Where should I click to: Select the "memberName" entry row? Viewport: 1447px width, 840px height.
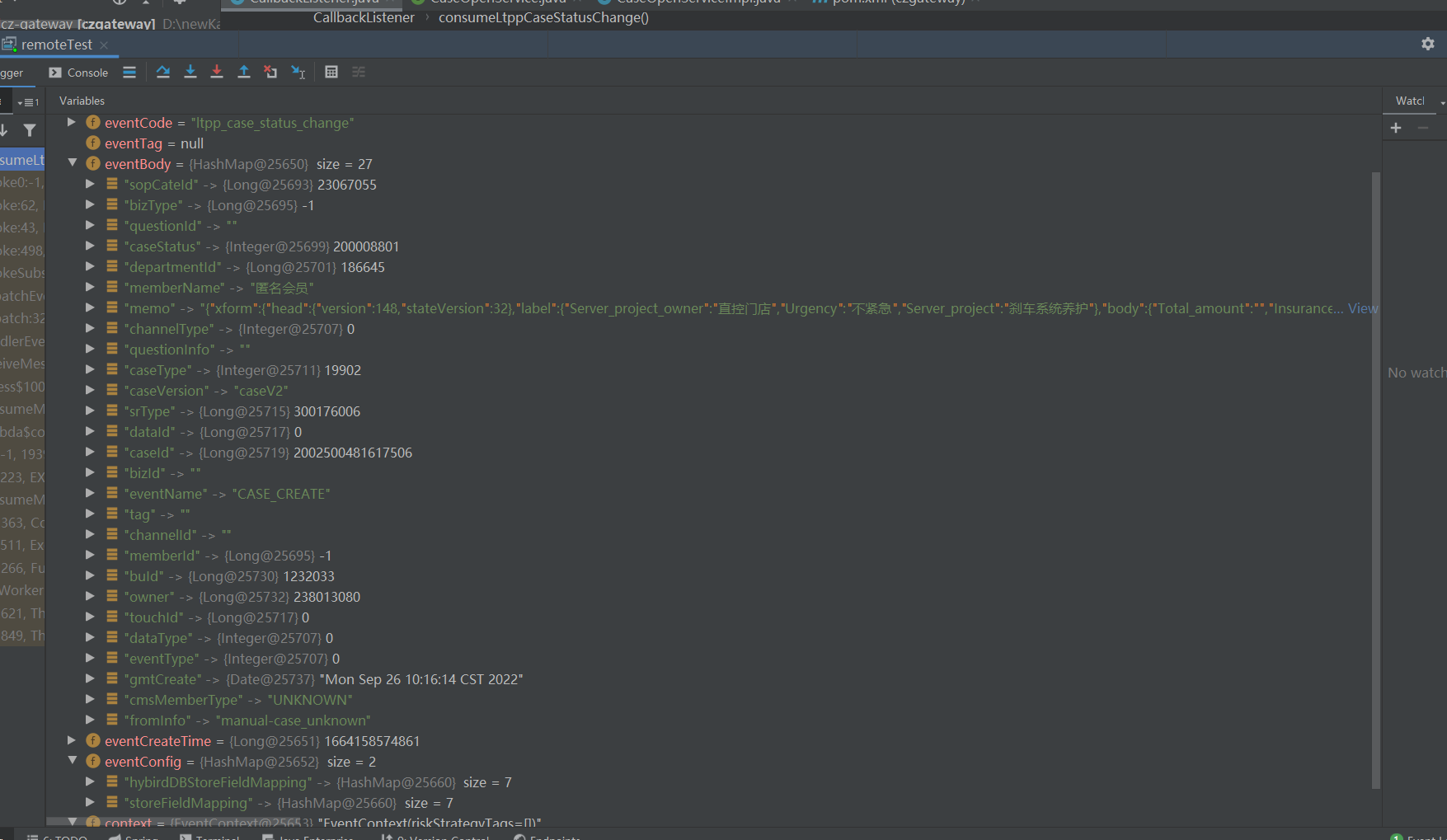pyautogui.click(x=714, y=288)
